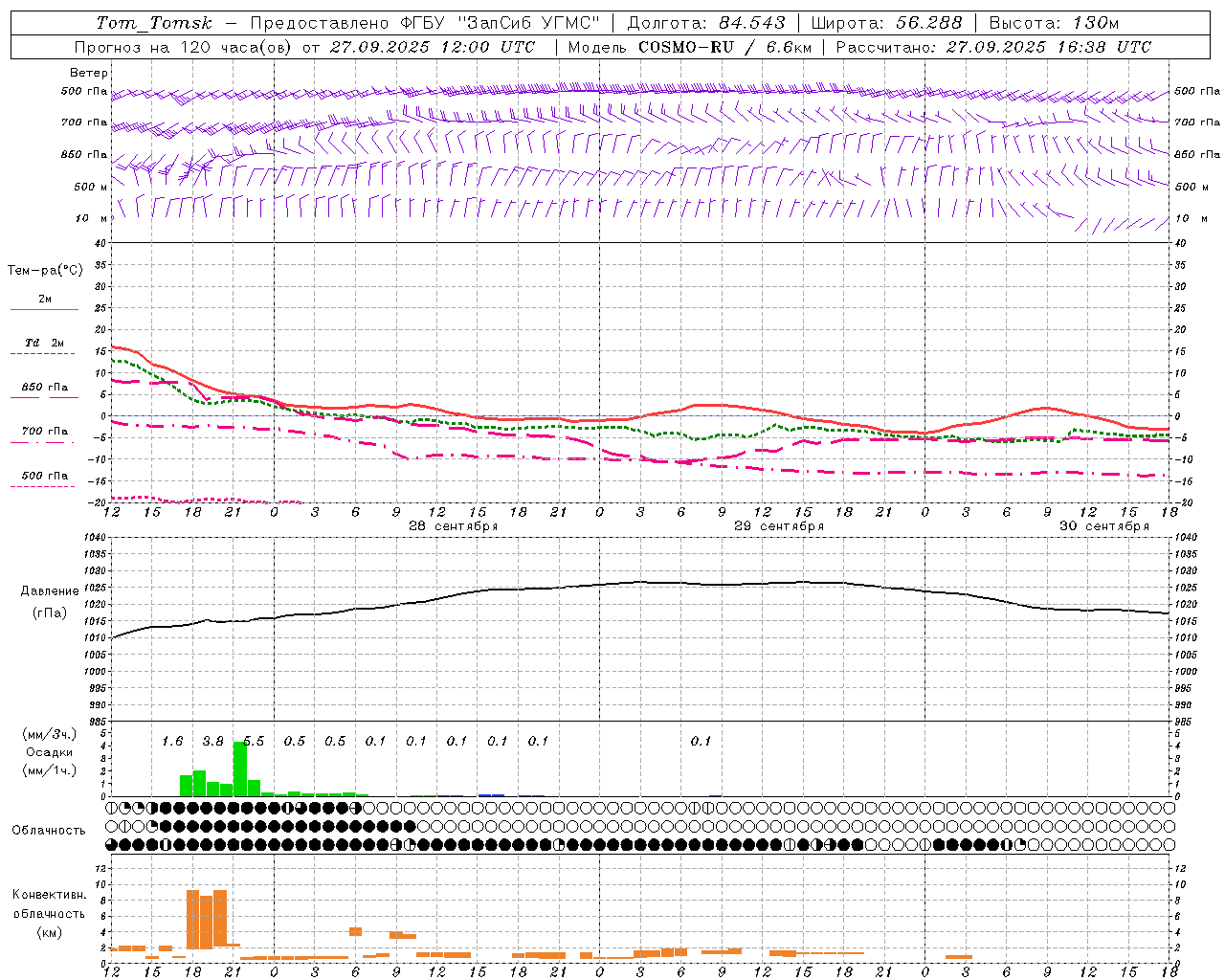The width and height of the screenshot is (1225, 980).
Task: Select the 850 гПа temperature legend entry
Action: pyautogui.click(x=44, y=388)
